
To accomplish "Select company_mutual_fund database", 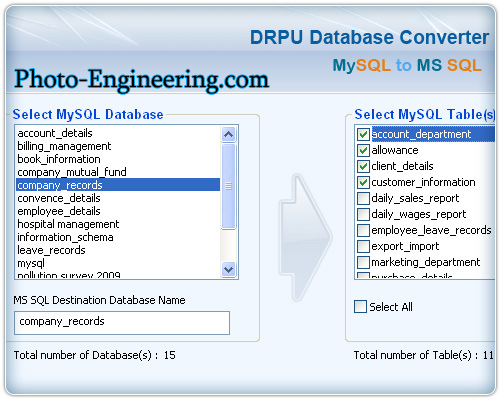I will coord(118,172).
